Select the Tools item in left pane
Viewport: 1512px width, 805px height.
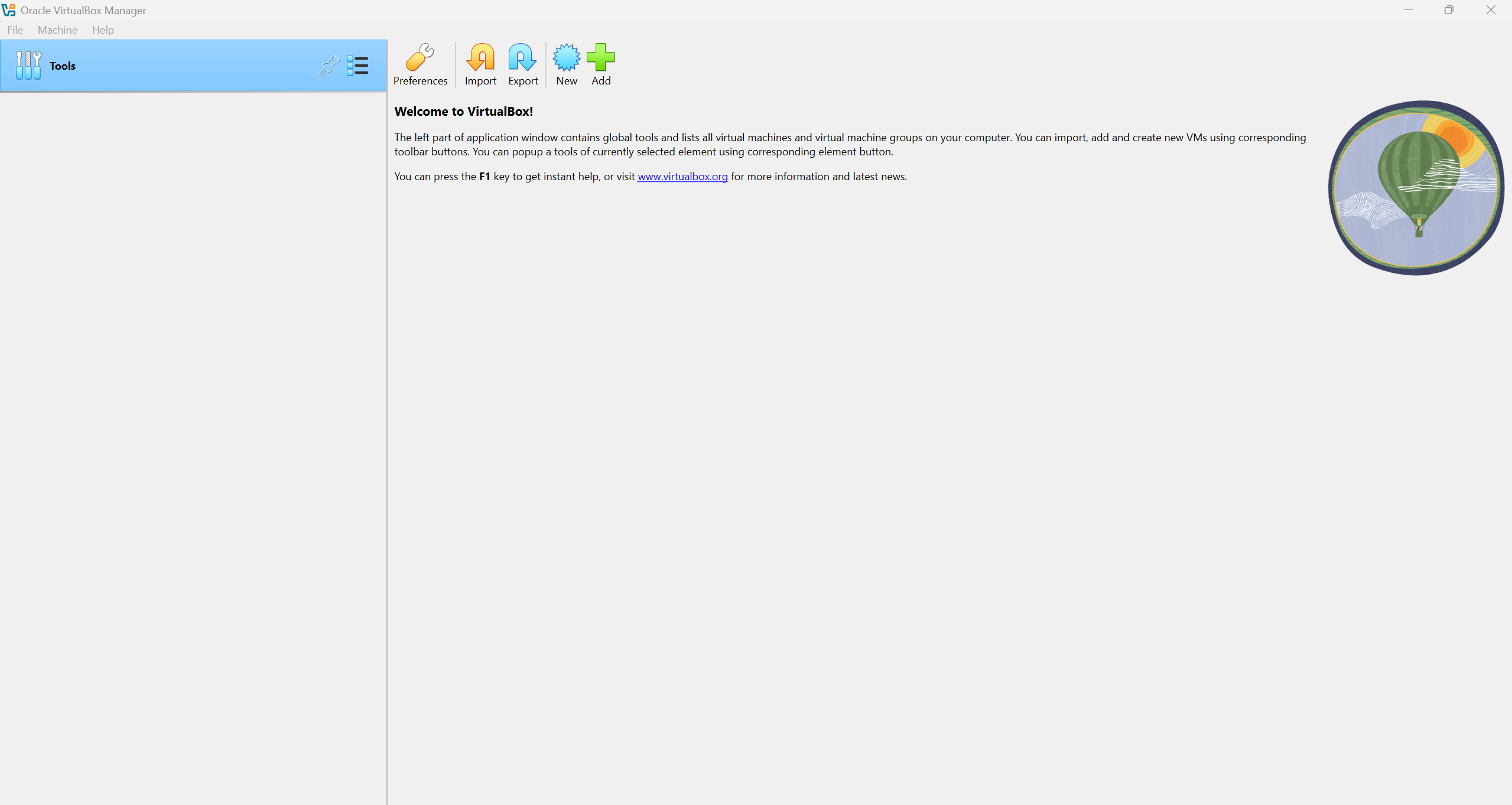193,66
